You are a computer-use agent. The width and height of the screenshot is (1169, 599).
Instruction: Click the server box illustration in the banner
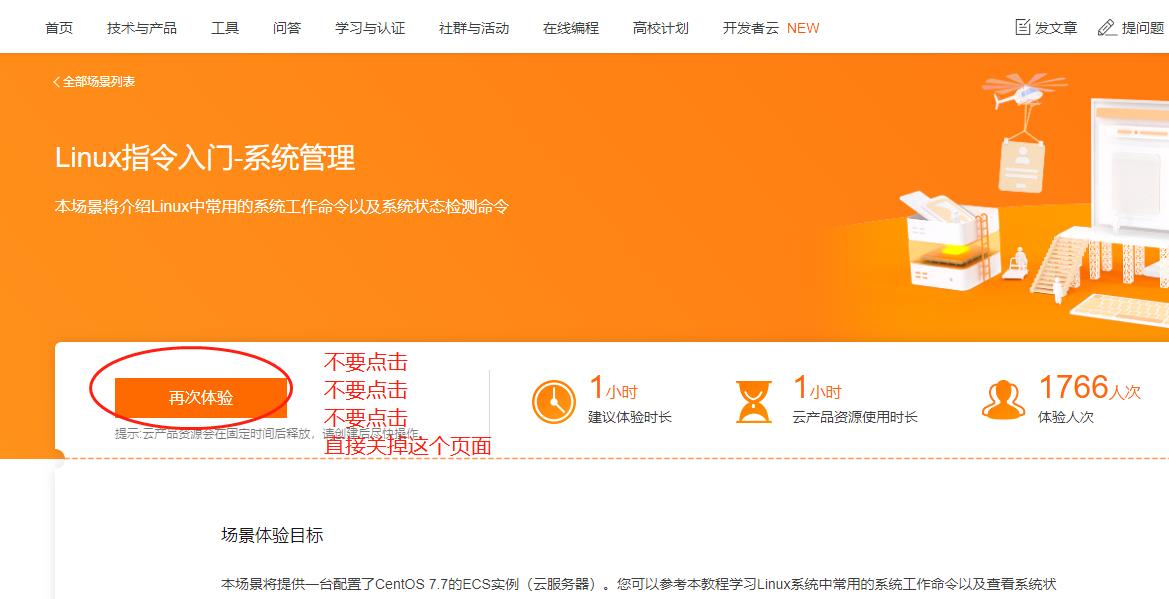pyautogui.click(x=943, y=242)
